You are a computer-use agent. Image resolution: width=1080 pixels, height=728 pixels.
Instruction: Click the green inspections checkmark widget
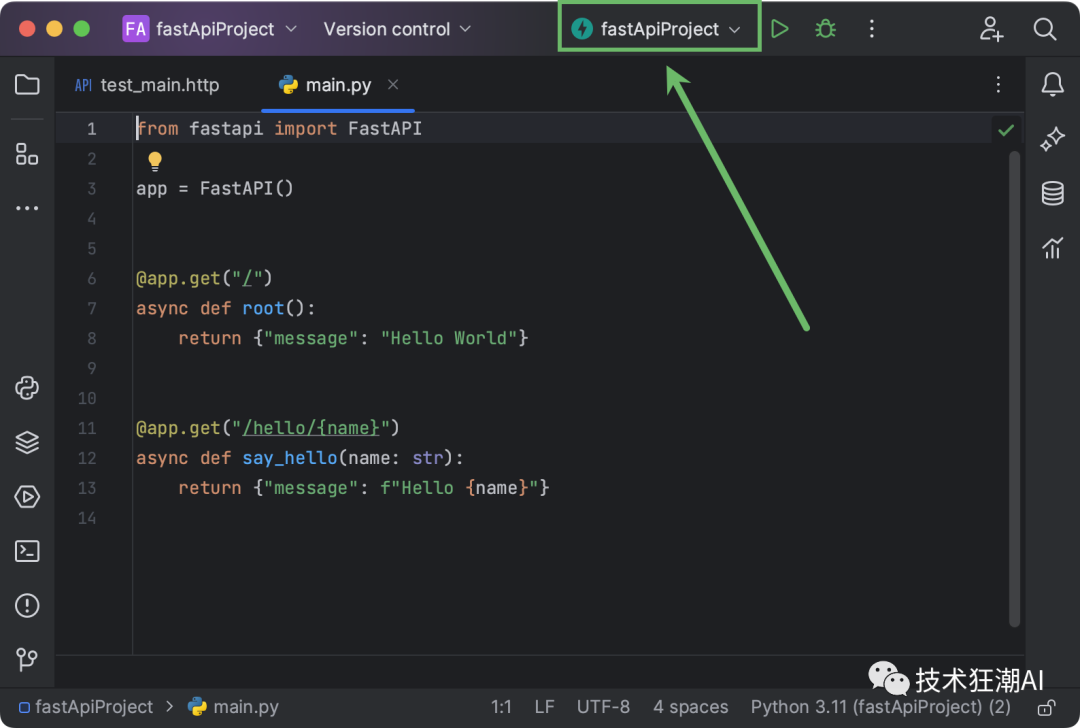pos(1006,129)
